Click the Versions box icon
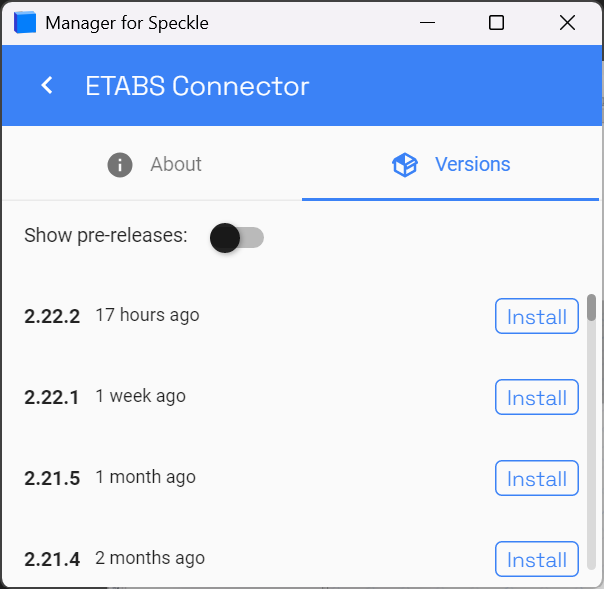The height and width of the screenshot is (589, 604). coord(404,164)
